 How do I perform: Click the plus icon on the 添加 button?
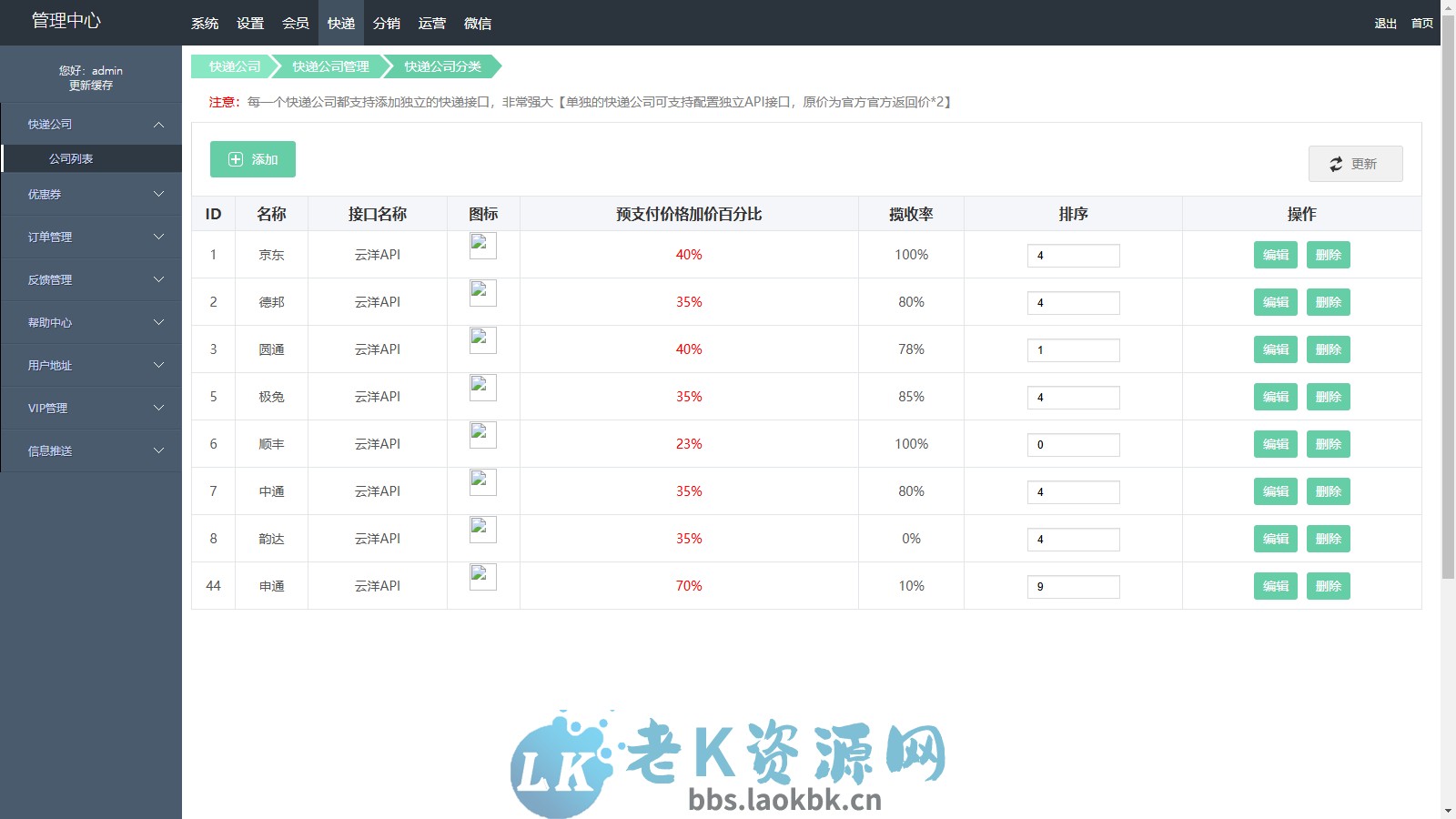coord(237,159)
